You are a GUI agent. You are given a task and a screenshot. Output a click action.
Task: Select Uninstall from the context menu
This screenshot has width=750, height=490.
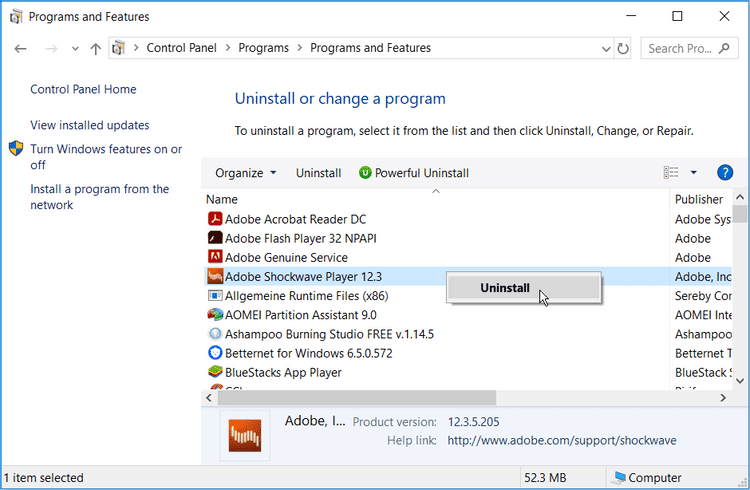point(524,288)
